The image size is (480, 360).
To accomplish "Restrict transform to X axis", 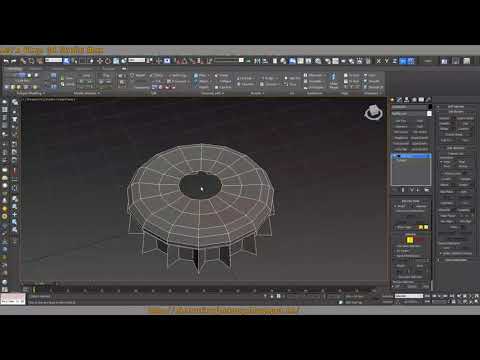I will click(379, 61).
